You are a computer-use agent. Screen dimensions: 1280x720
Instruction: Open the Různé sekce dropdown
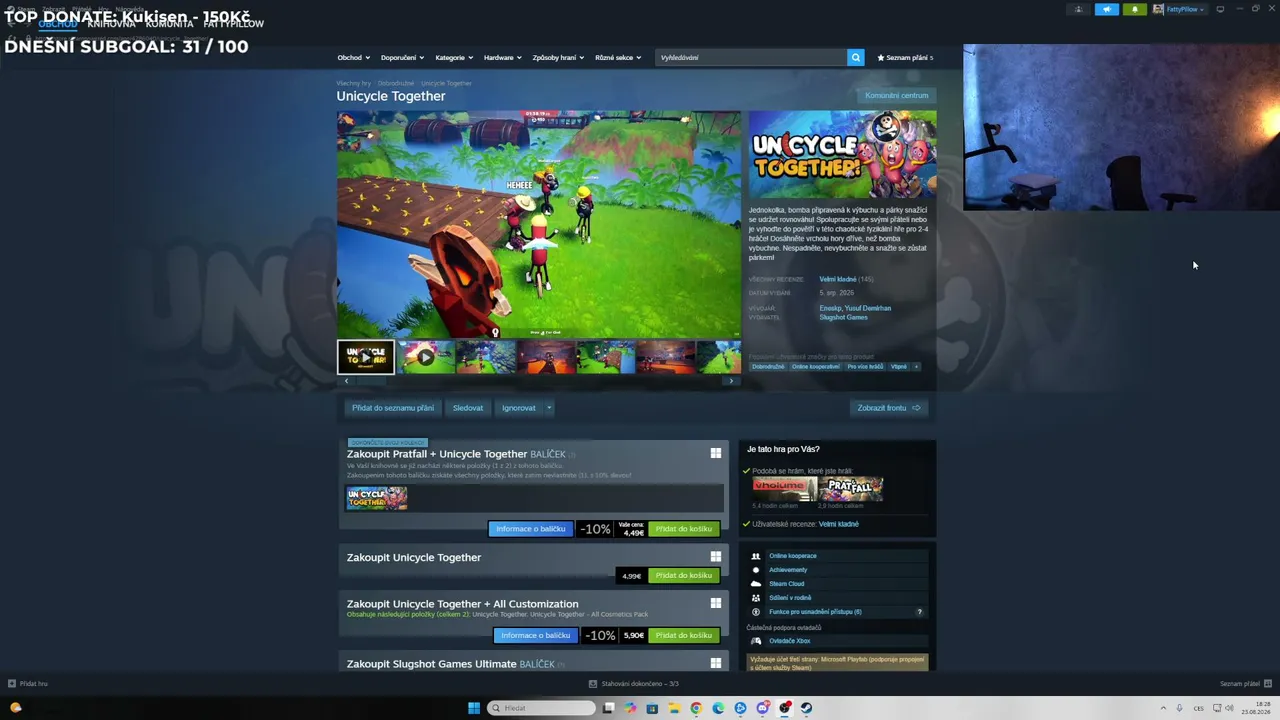tap(618, 58)
